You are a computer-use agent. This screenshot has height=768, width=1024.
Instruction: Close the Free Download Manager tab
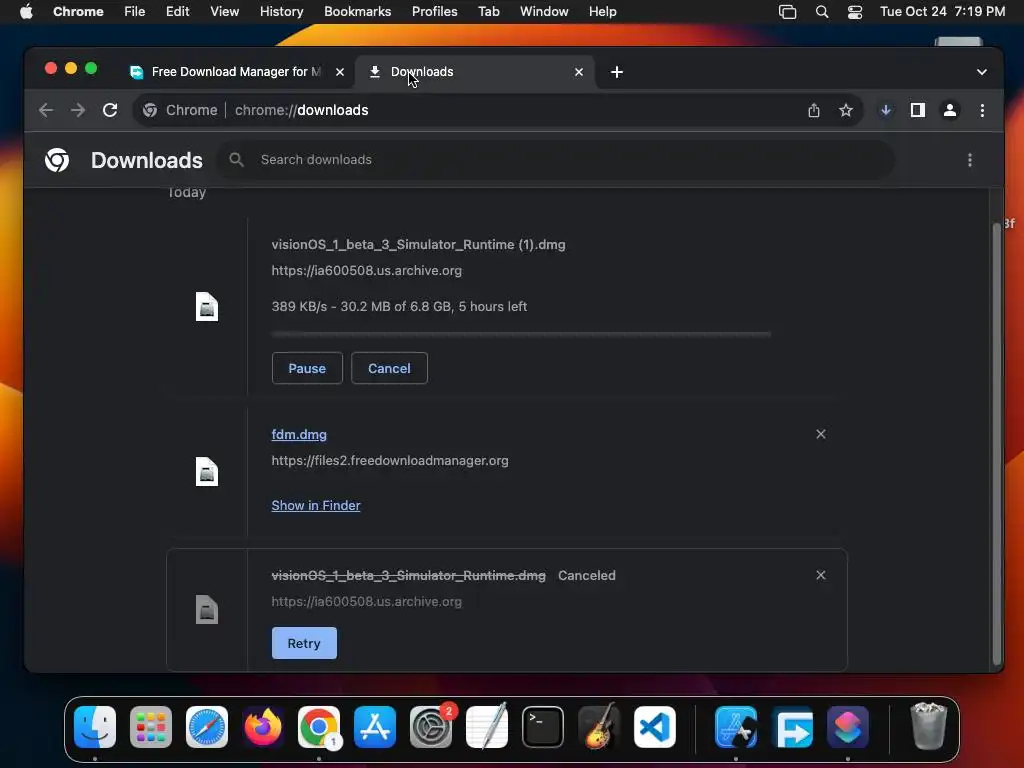coord(340,72)
